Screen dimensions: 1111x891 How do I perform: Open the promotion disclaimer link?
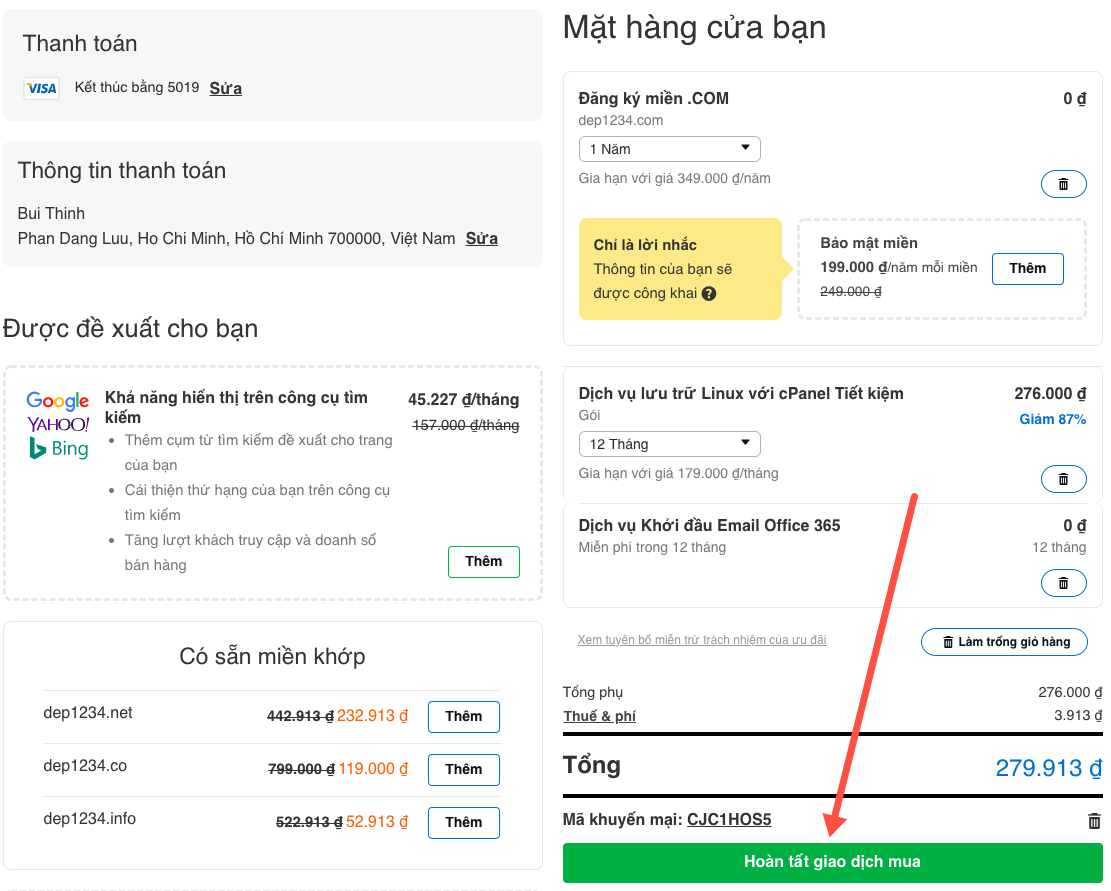[x=701, y=640]
